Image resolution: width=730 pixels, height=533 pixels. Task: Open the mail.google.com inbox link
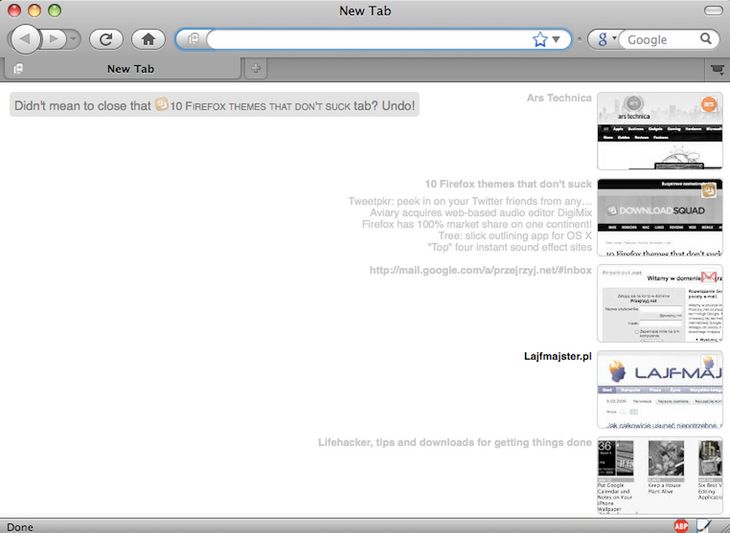[x=480, y=270]
